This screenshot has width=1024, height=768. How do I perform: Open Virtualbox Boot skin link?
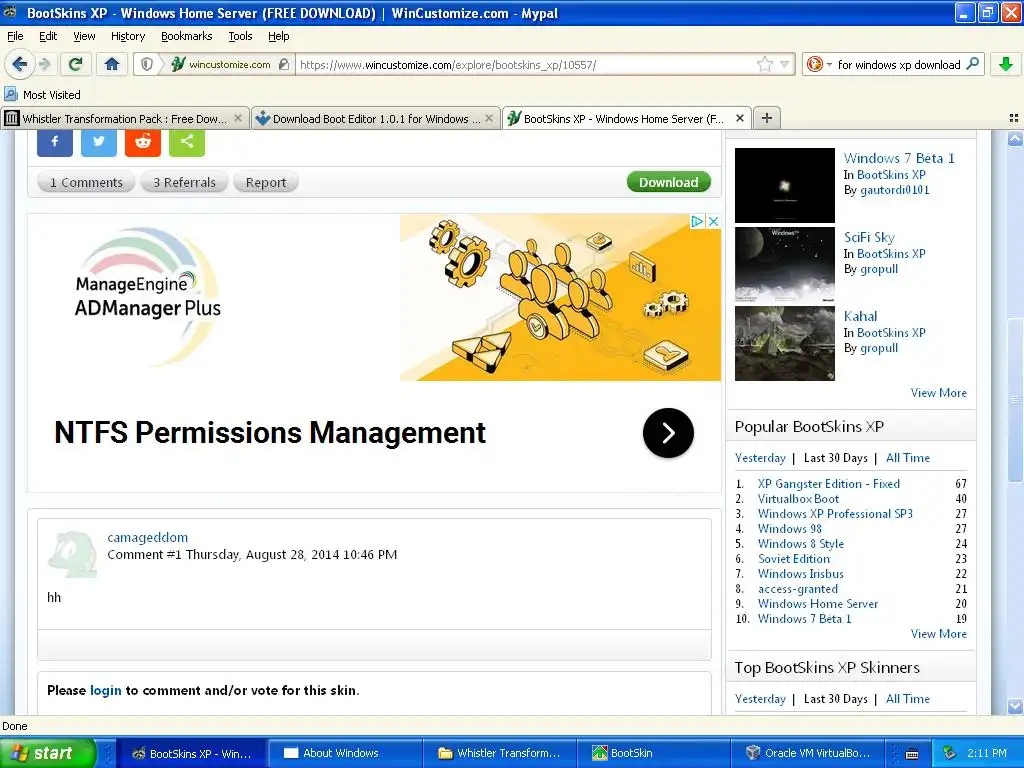coord(798,499)
